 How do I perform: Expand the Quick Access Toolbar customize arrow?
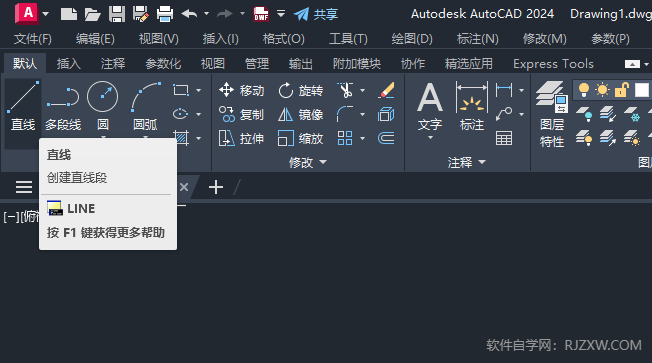click(x=281, y=14)
